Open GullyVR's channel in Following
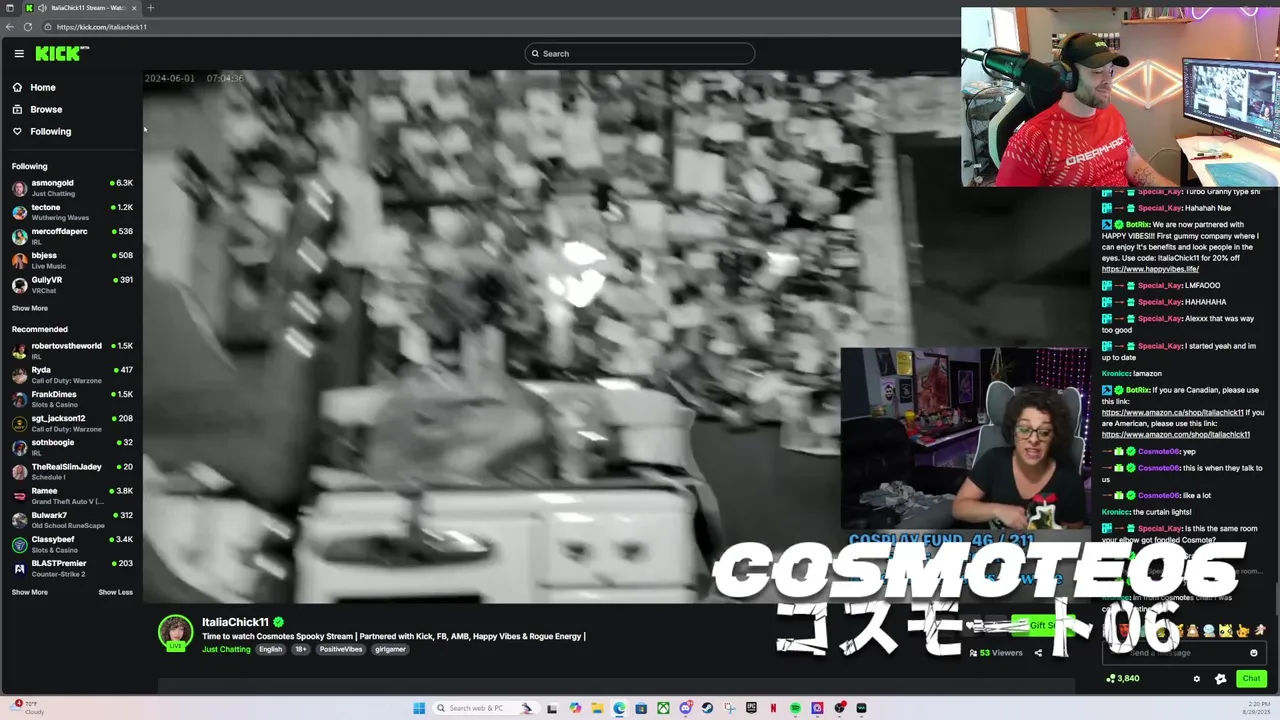This screenshot has width=1280, height=720. click(x=72, y=284)
